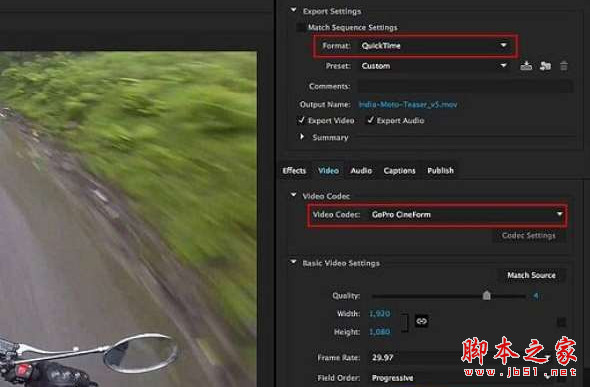
Task: Collapse the Export Settings section
Action: click(293, 11)
